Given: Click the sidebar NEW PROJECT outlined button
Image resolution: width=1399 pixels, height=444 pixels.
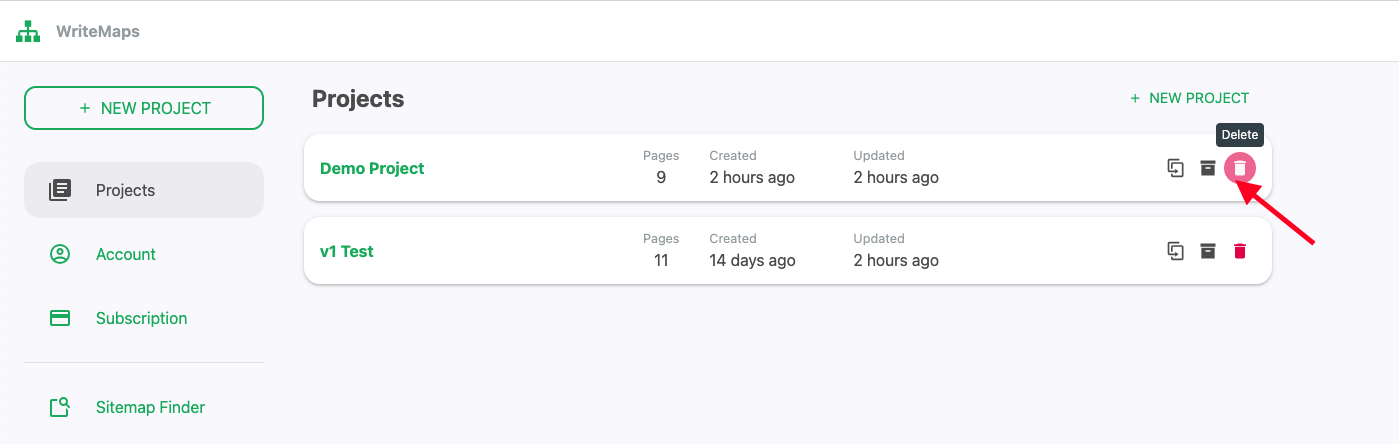Looking at the screenshot, I should click(144, 108).
